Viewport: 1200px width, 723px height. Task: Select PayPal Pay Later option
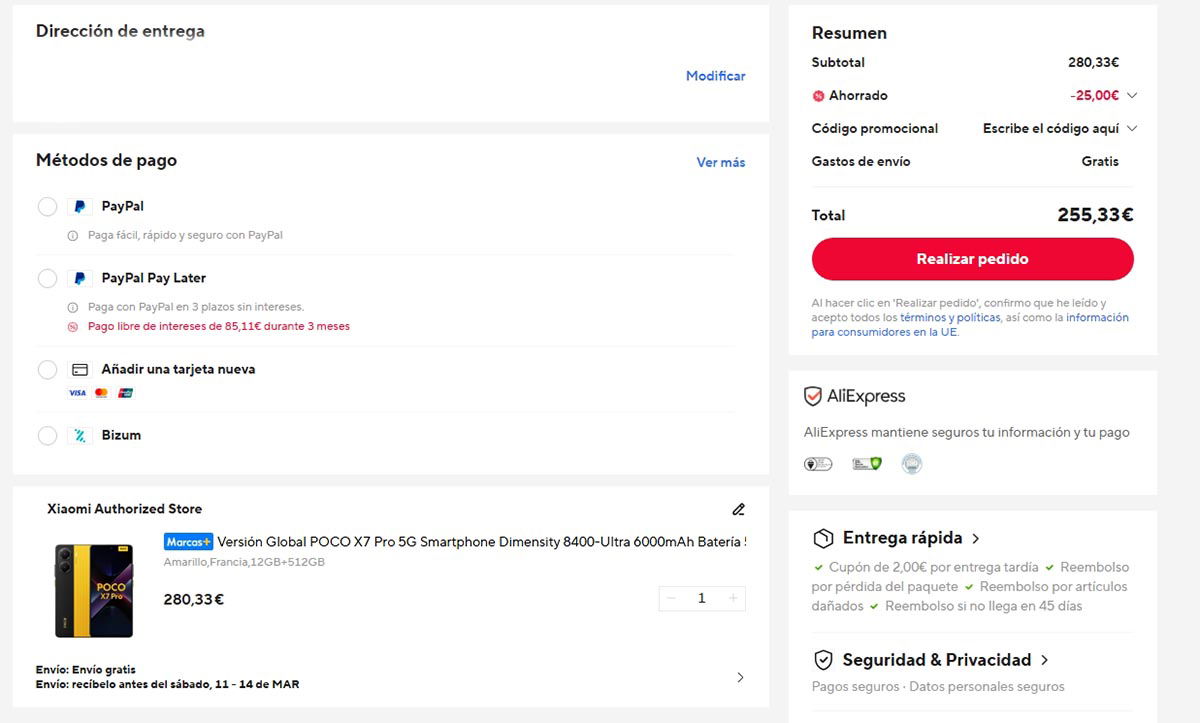[47, 278]
